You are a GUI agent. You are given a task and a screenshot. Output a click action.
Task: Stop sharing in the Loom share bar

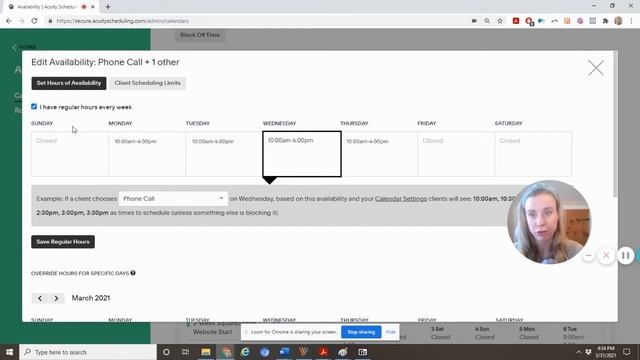[361, 332]
